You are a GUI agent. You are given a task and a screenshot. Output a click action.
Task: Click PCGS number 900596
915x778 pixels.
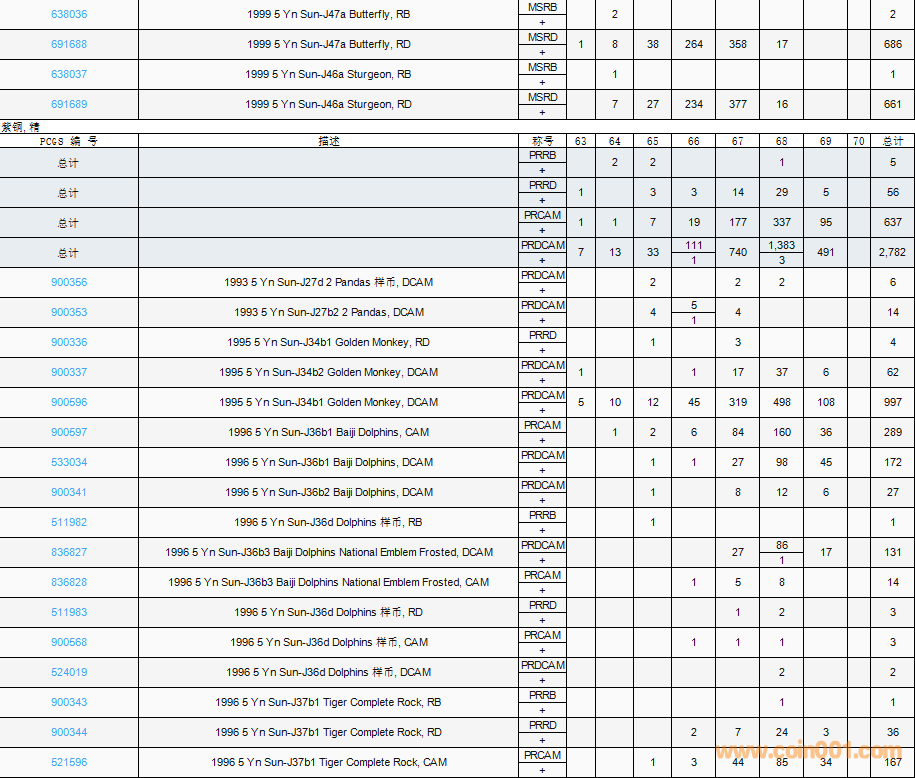pos(69,402)
